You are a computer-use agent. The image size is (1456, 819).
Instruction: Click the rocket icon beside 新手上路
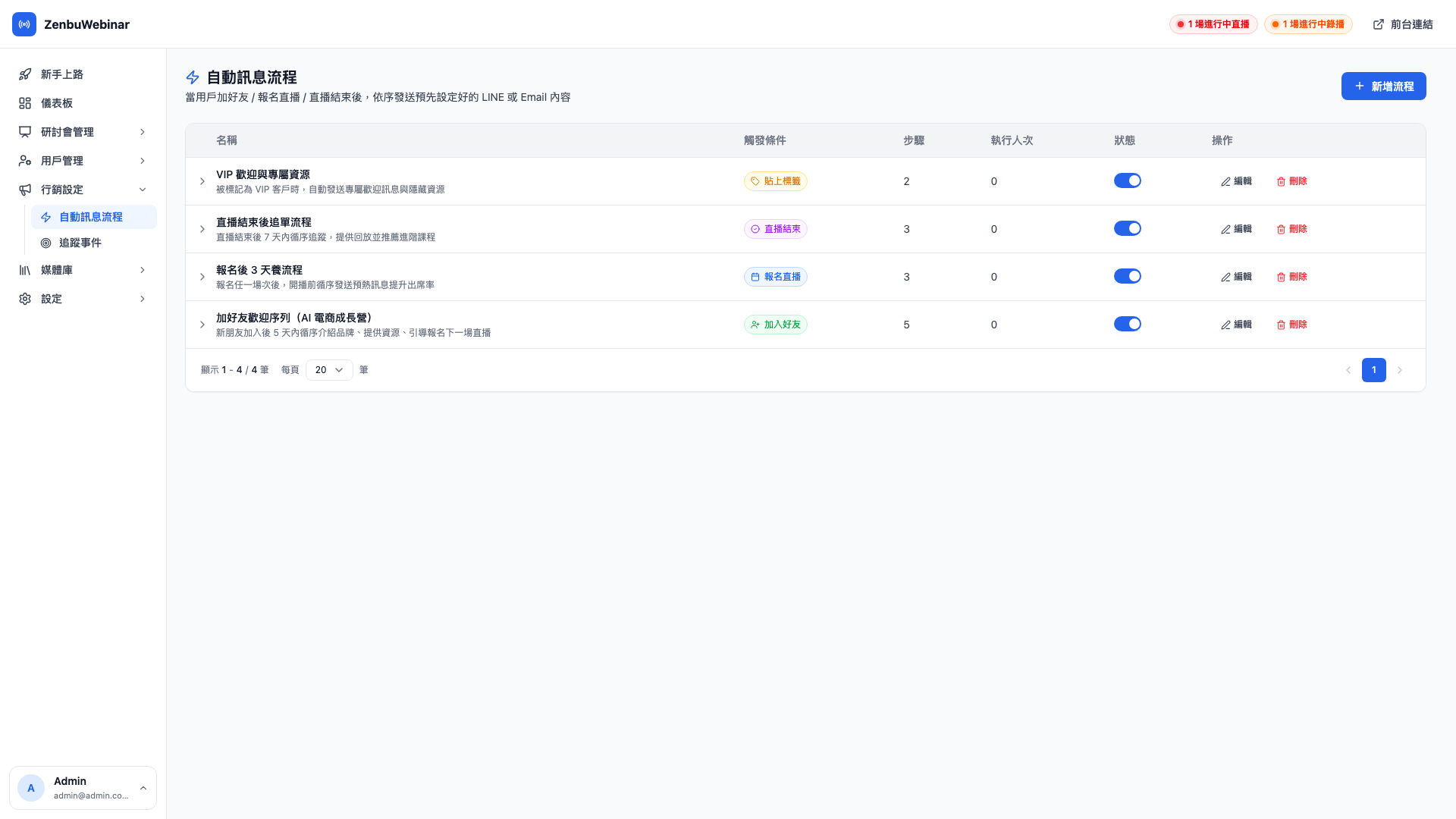point(25,74)
